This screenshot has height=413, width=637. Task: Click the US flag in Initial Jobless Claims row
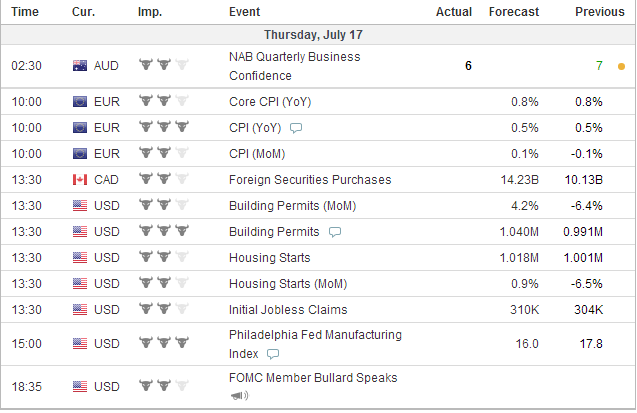(80, 309)
